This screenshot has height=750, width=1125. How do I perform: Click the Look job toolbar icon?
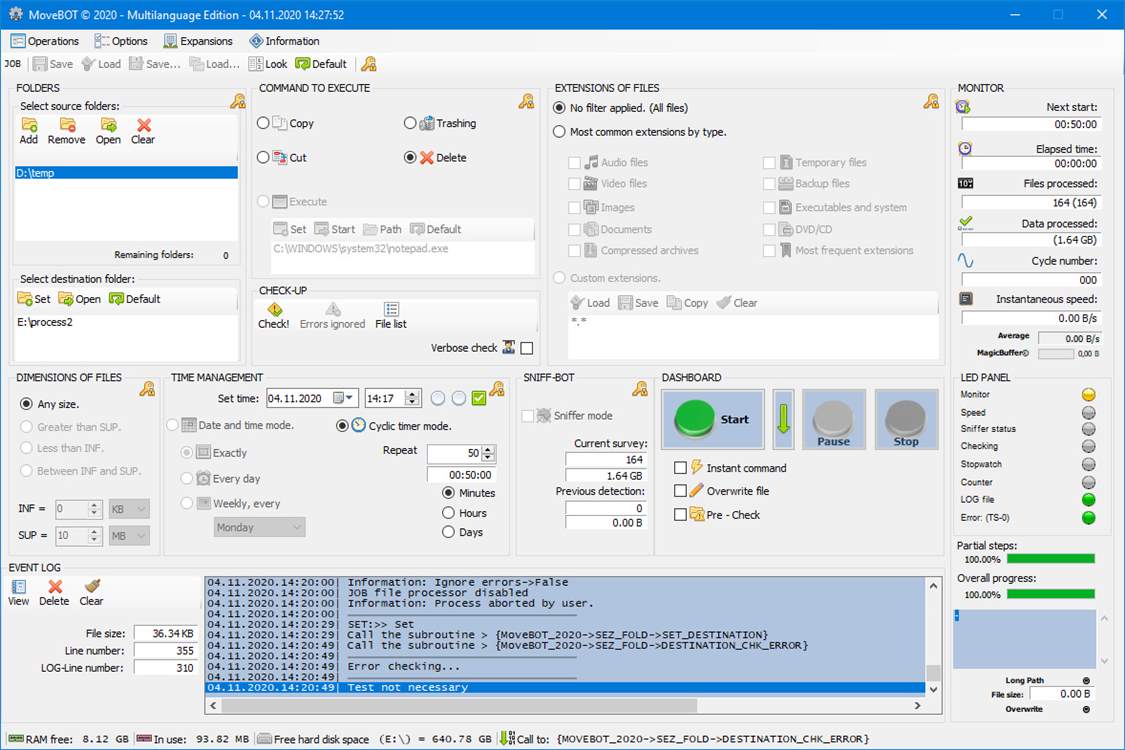point(268,64)
